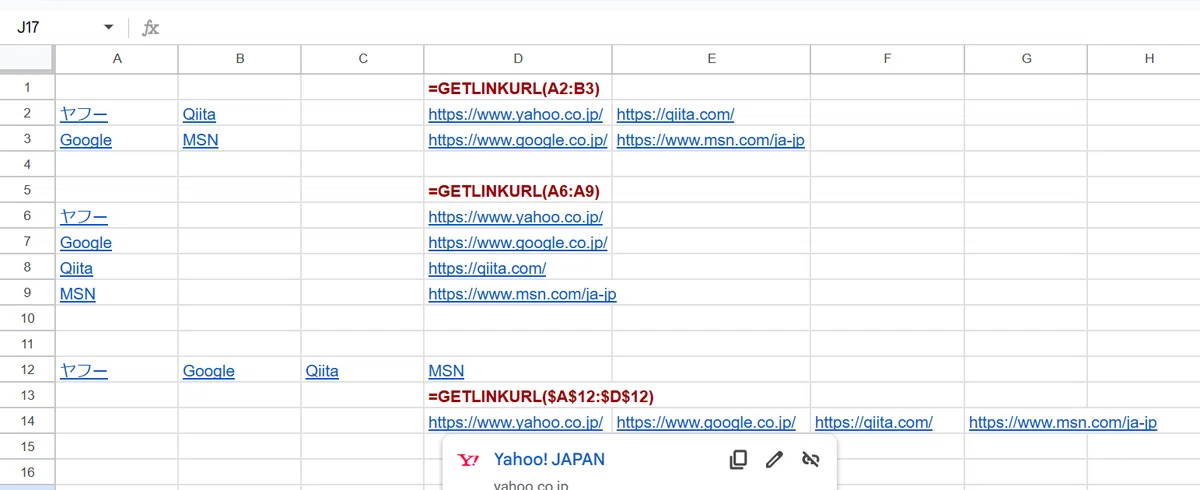Select row 10 header
The width and height of the screenshot is (1200, 490).
[27, 319]
